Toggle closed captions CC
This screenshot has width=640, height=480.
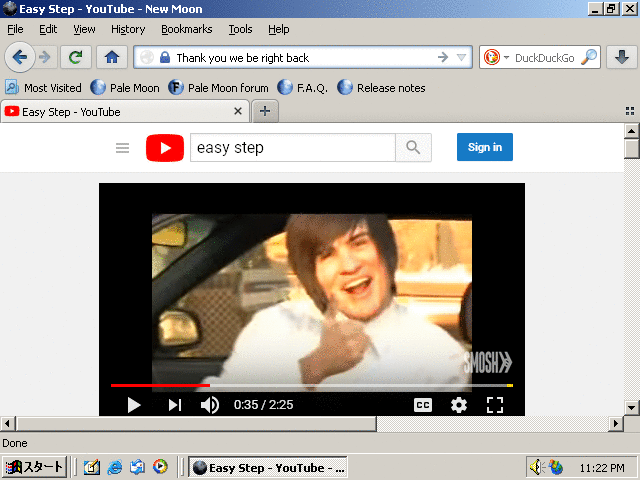pos(423,405)
